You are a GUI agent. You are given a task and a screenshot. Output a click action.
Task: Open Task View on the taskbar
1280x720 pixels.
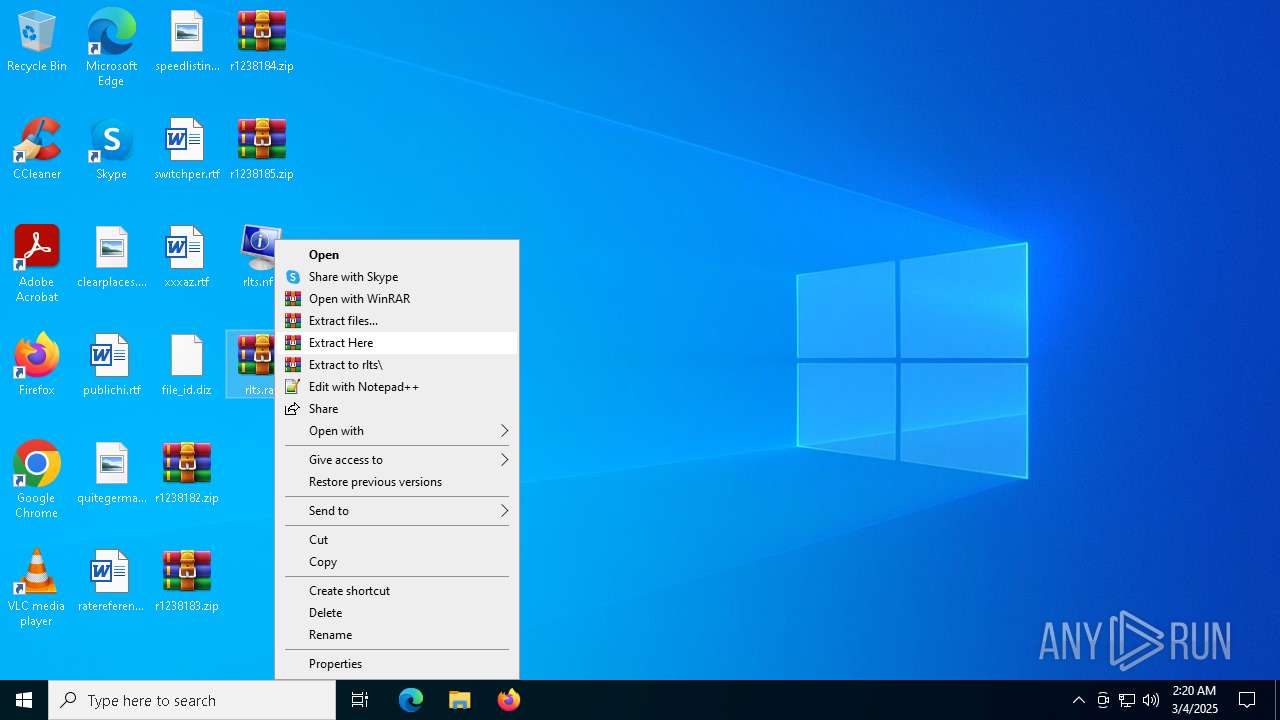pyautogui.click(x=360, y=700)
